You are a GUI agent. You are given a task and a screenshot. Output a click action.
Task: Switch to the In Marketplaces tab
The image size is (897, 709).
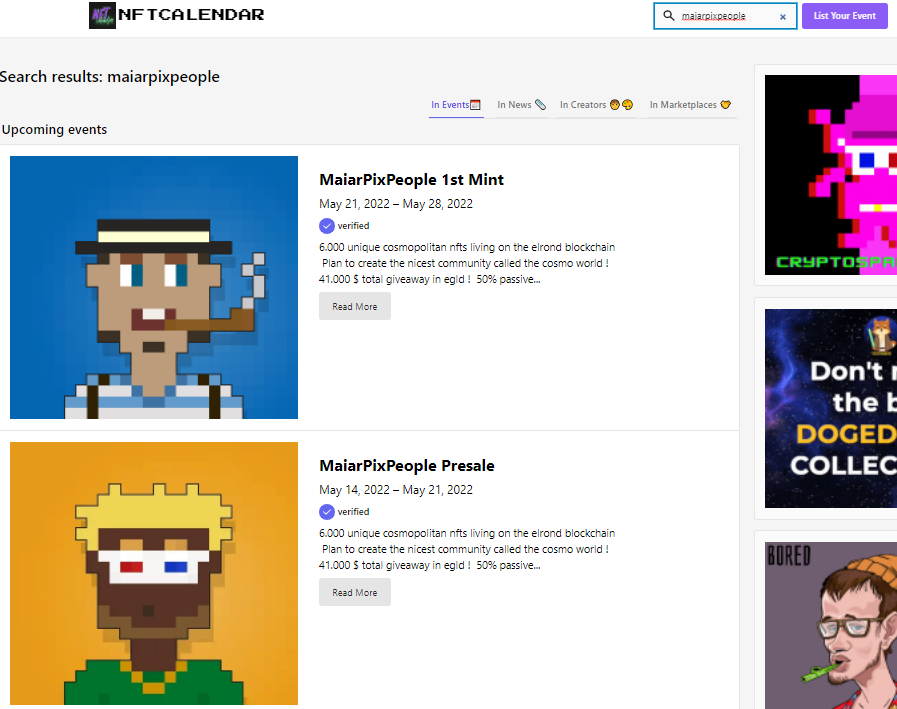(x=690, y=105)
